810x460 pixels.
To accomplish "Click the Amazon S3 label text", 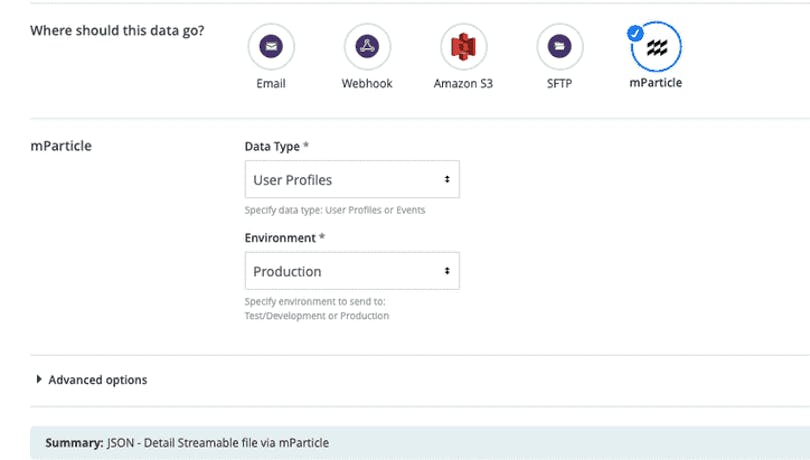I will [463, 83].
